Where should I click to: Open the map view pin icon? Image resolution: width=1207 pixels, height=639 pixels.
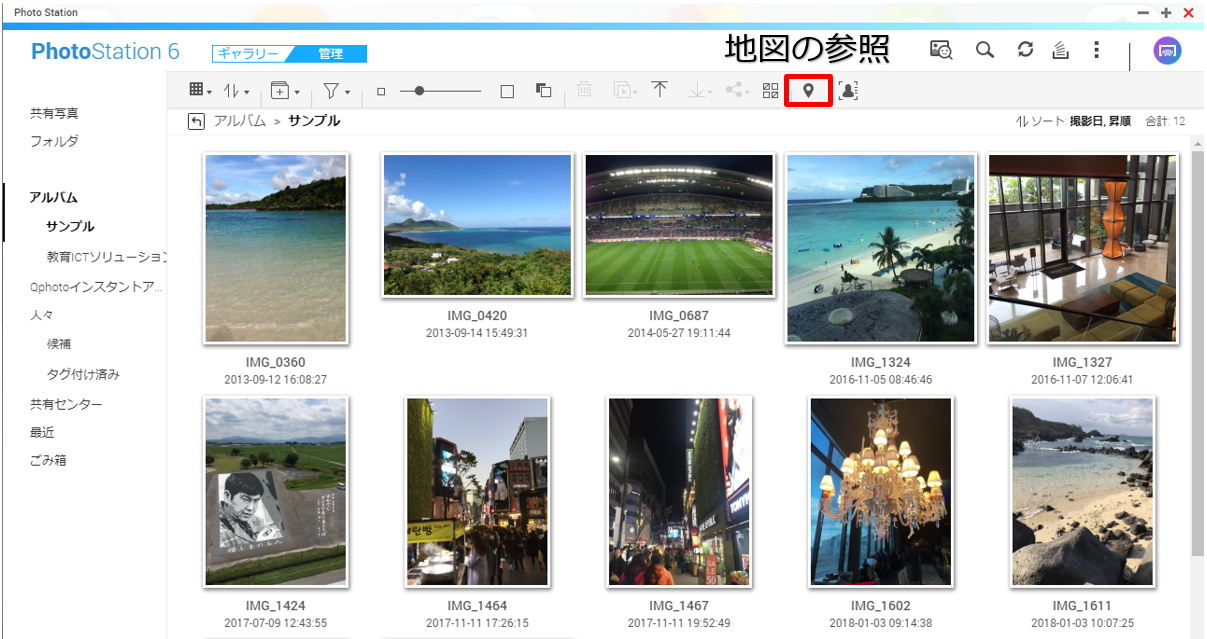(809, 91)
